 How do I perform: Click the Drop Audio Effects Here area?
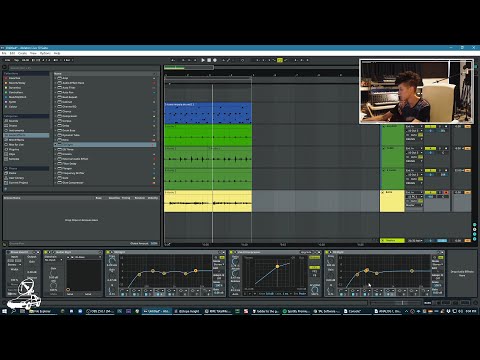point(462,273)
